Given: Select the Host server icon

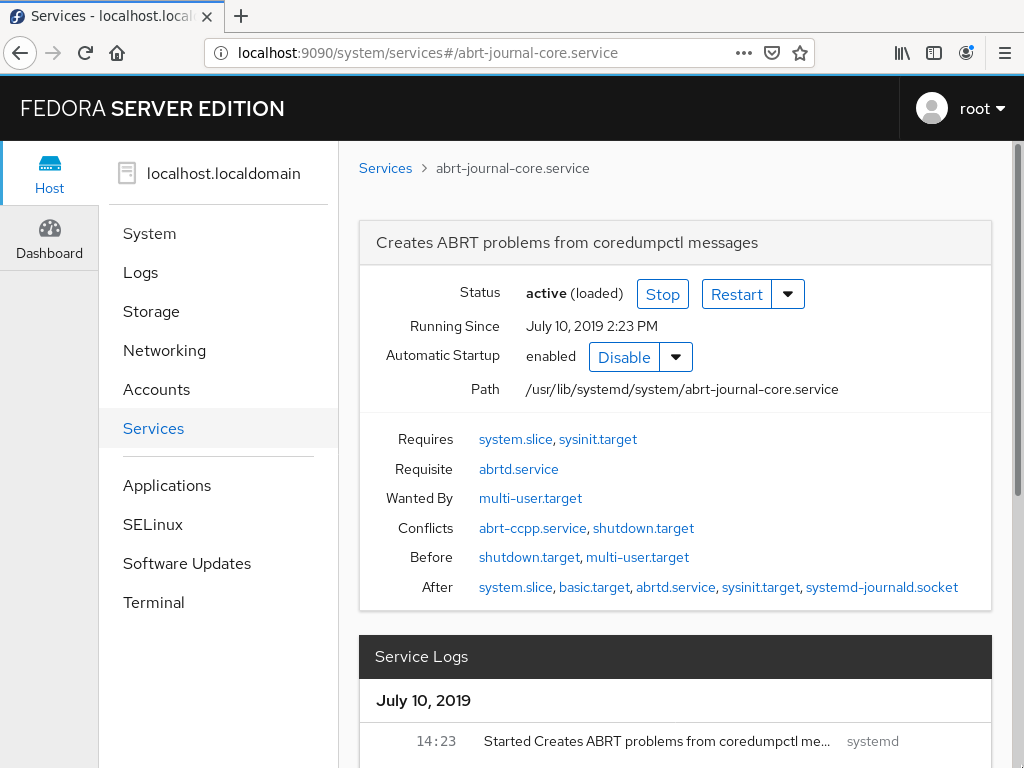Looking at the screenshot, I should [x=50, y=163].
